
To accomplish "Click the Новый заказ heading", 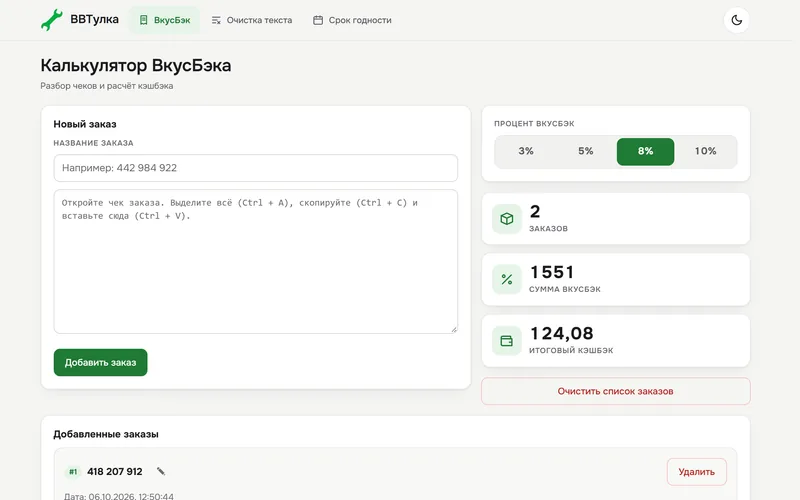I will [x=85, y=124].
